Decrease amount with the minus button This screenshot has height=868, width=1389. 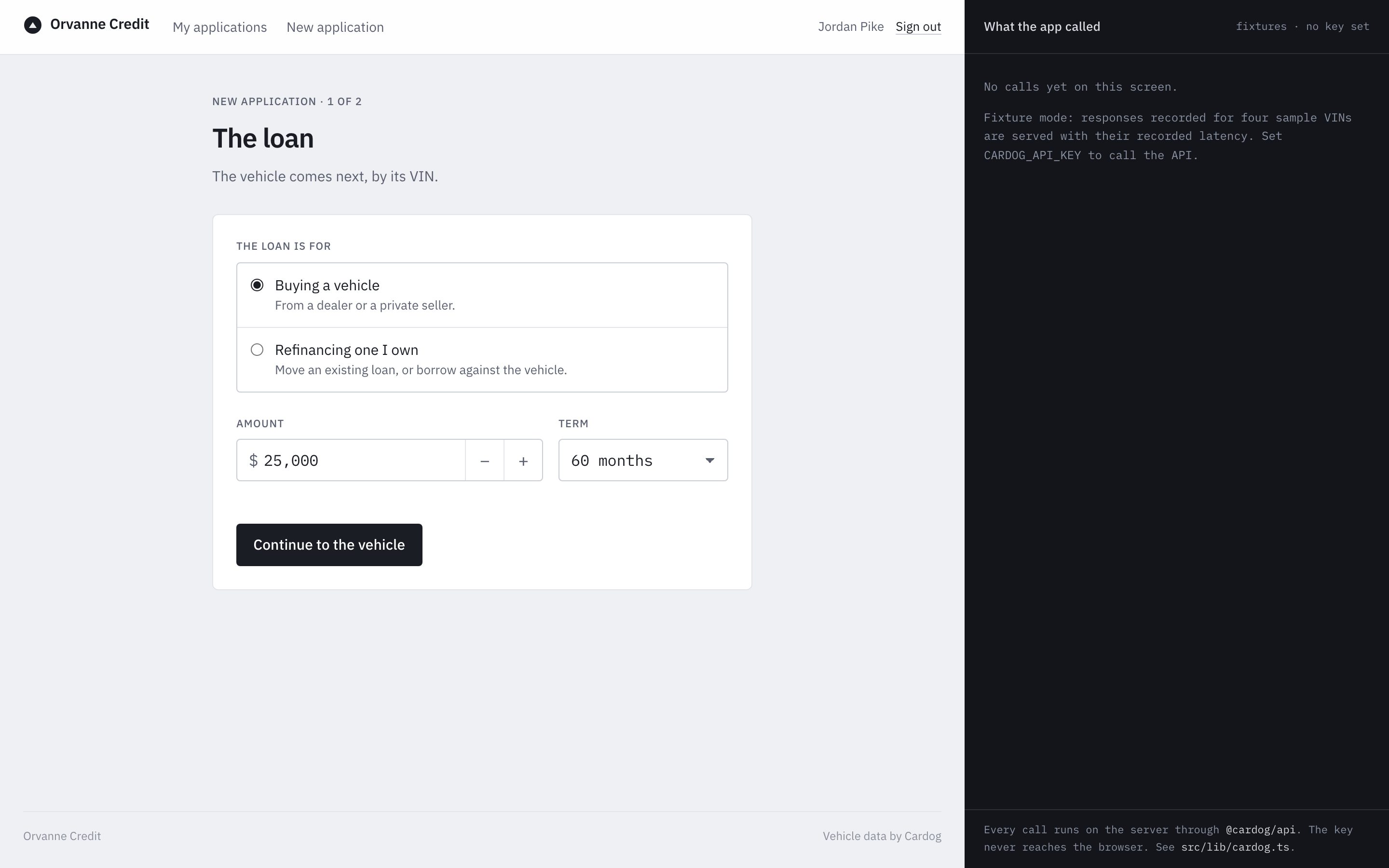coord(484,461)
